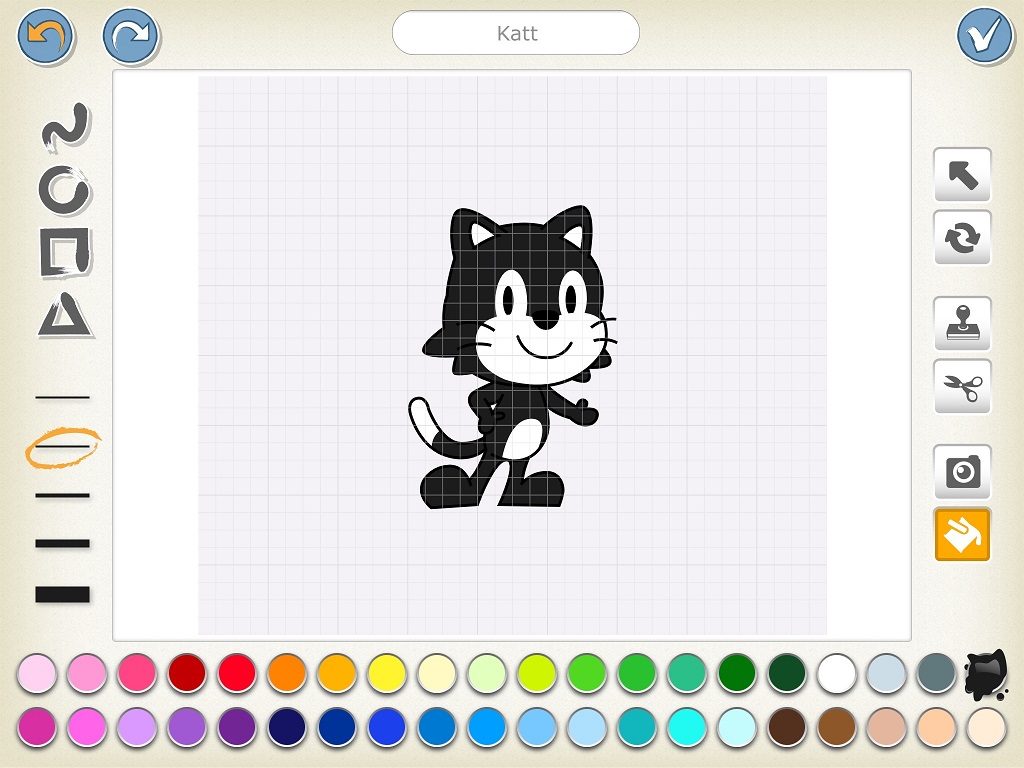
Task: Select the freehand line drawing tool
Action: [x=65, y=127]
